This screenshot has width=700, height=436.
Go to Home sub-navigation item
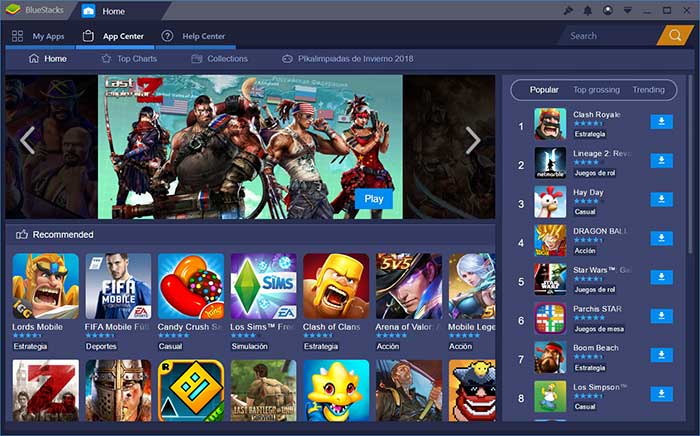pos(47,58)
